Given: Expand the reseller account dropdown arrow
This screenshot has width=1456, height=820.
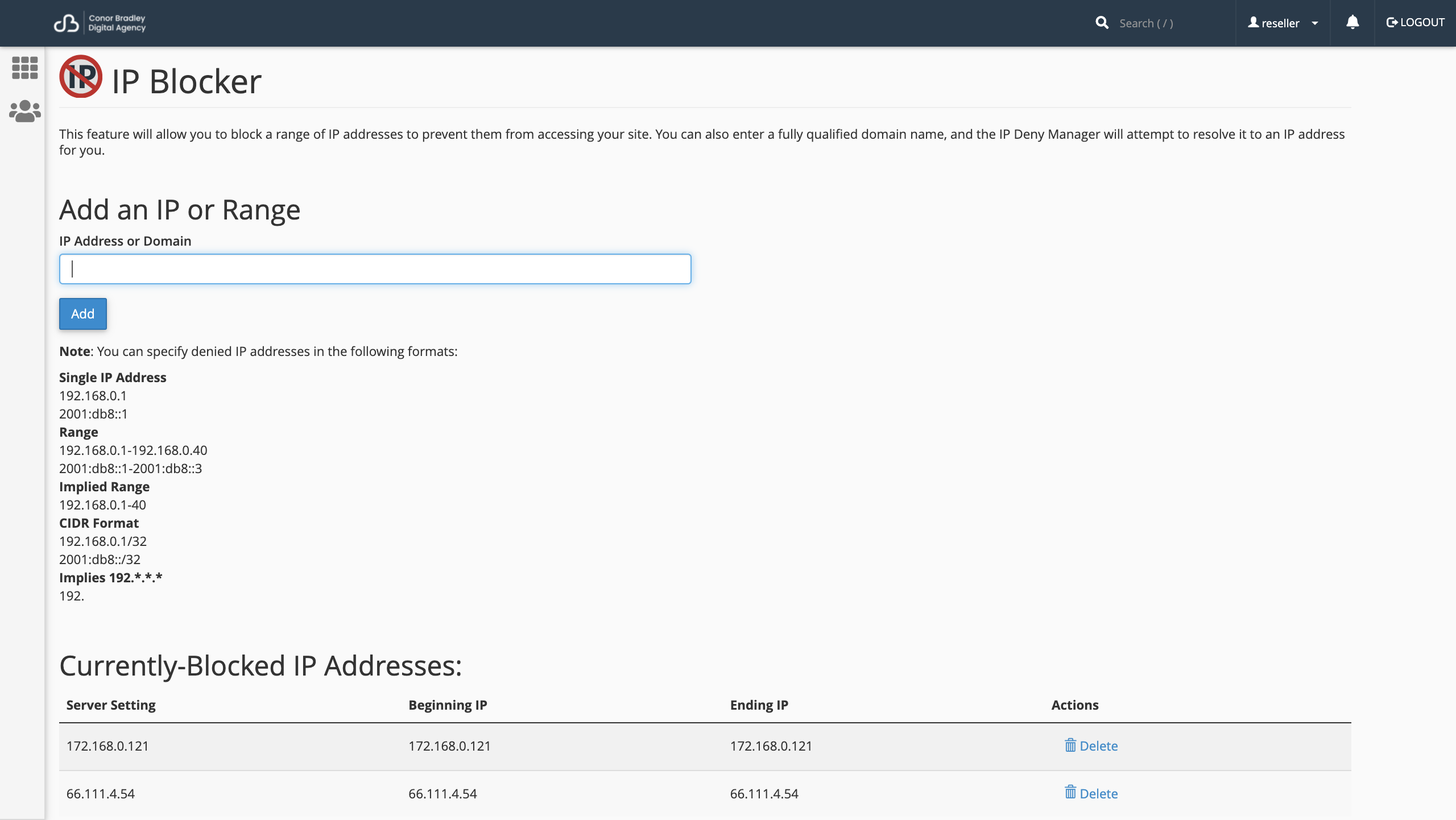Looking at the screenshot, I should click(x=1314, y=23).
